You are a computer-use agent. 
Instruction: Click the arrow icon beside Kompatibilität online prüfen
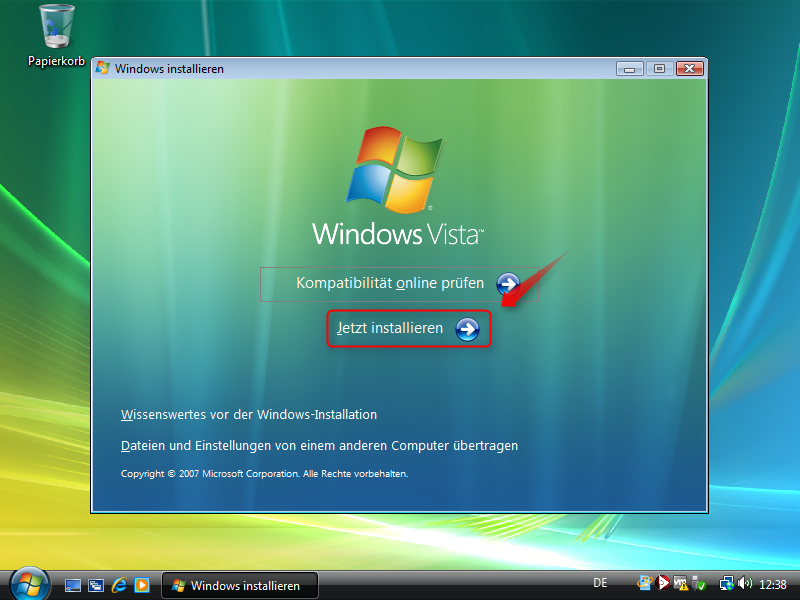[508, 284]
